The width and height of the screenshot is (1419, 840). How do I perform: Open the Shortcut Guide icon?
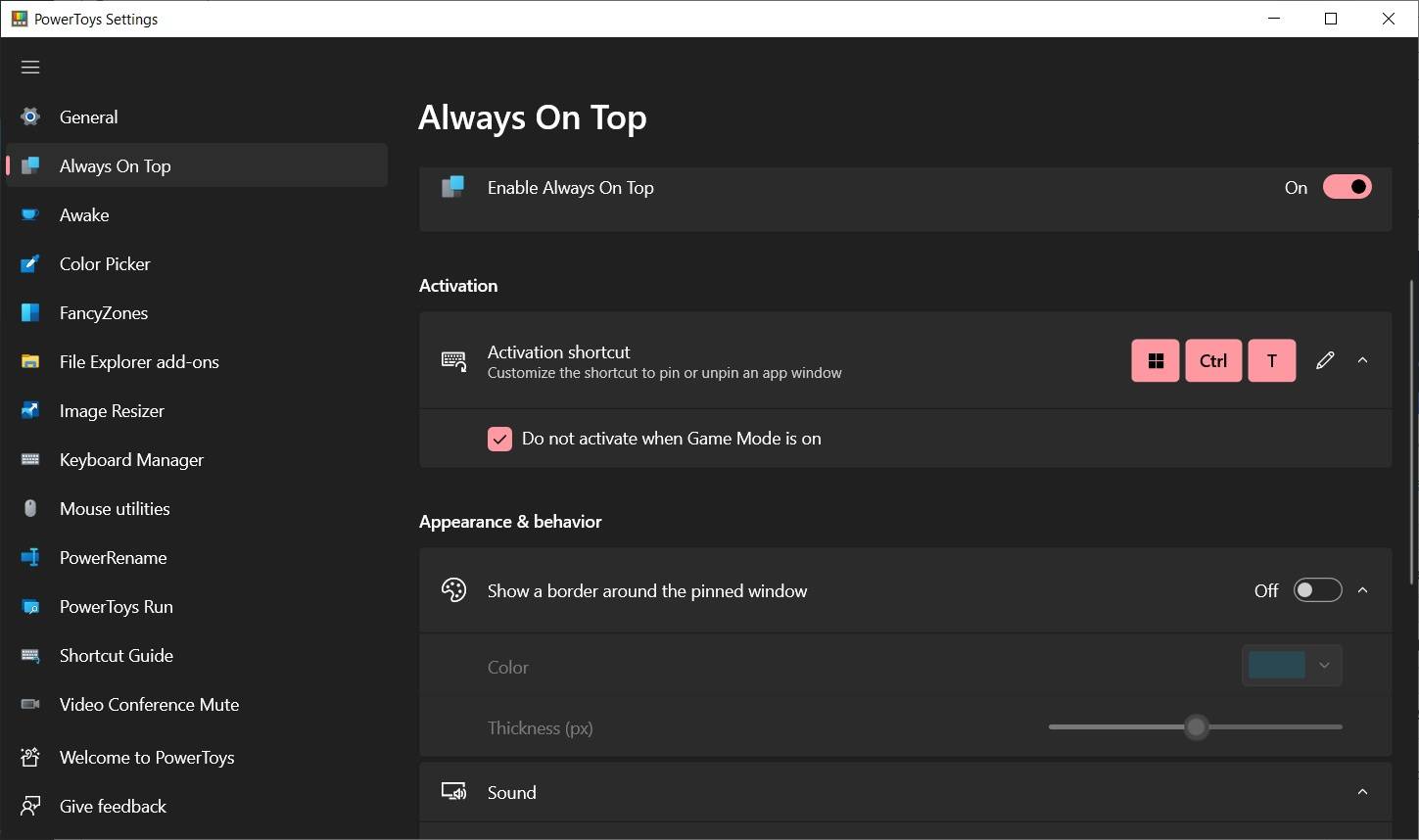coord(29,655)
